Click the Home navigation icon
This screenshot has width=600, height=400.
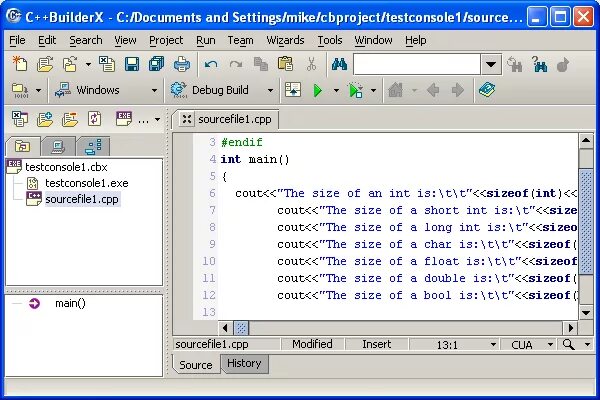click(x=396, y=90)
